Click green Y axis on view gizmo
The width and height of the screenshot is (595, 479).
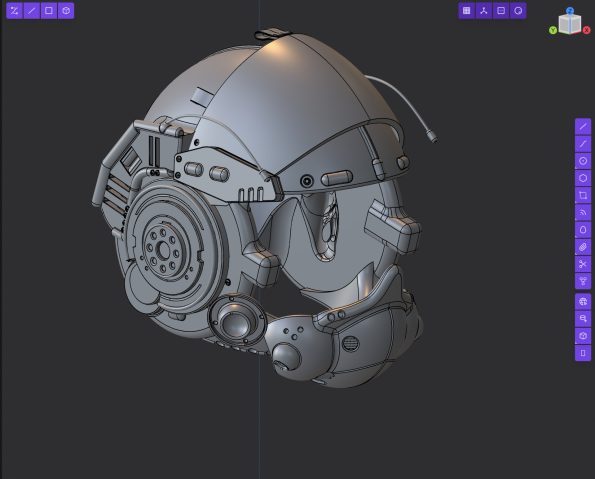[553, 30]
